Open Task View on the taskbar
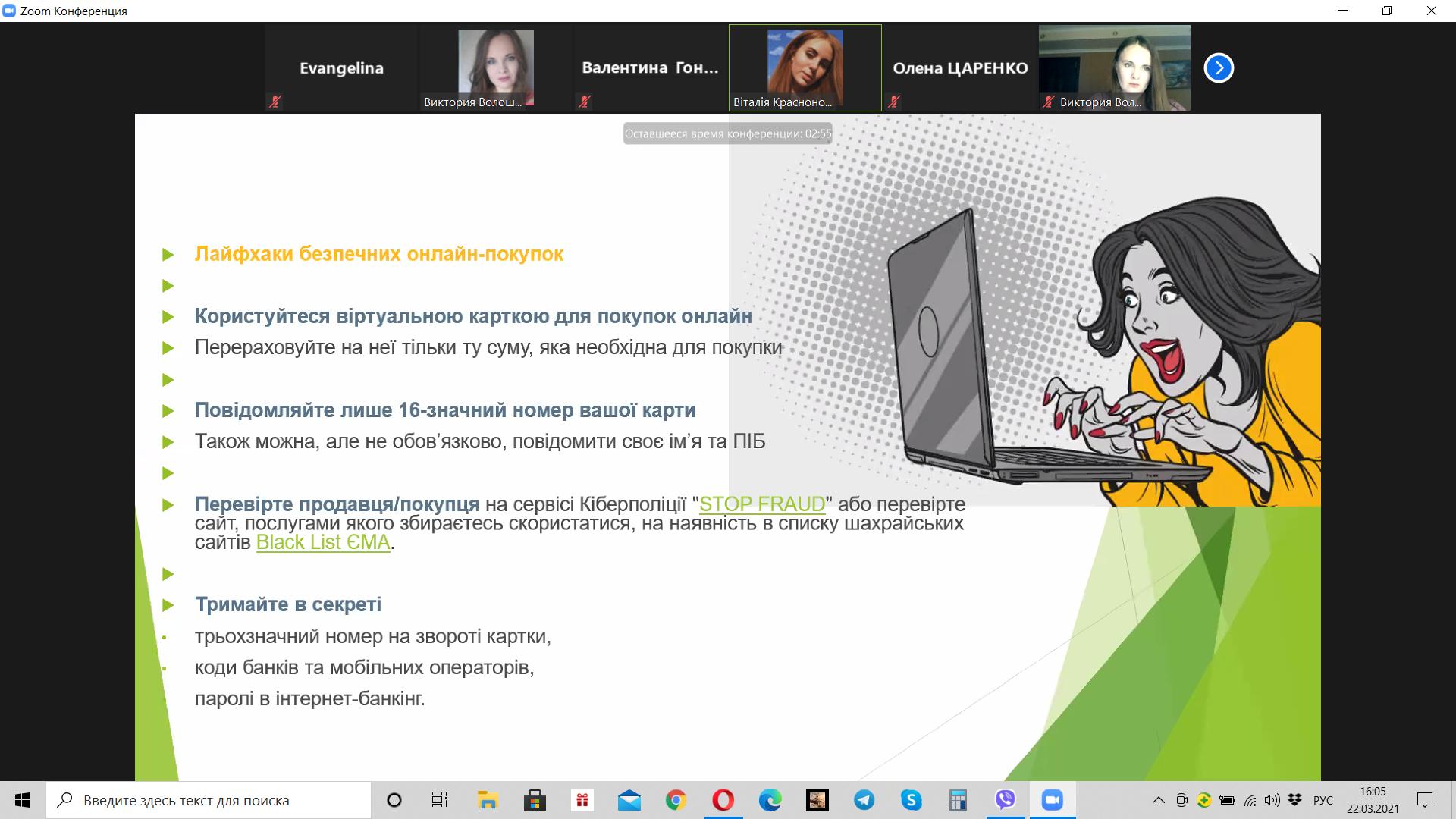 coord(440,800)
